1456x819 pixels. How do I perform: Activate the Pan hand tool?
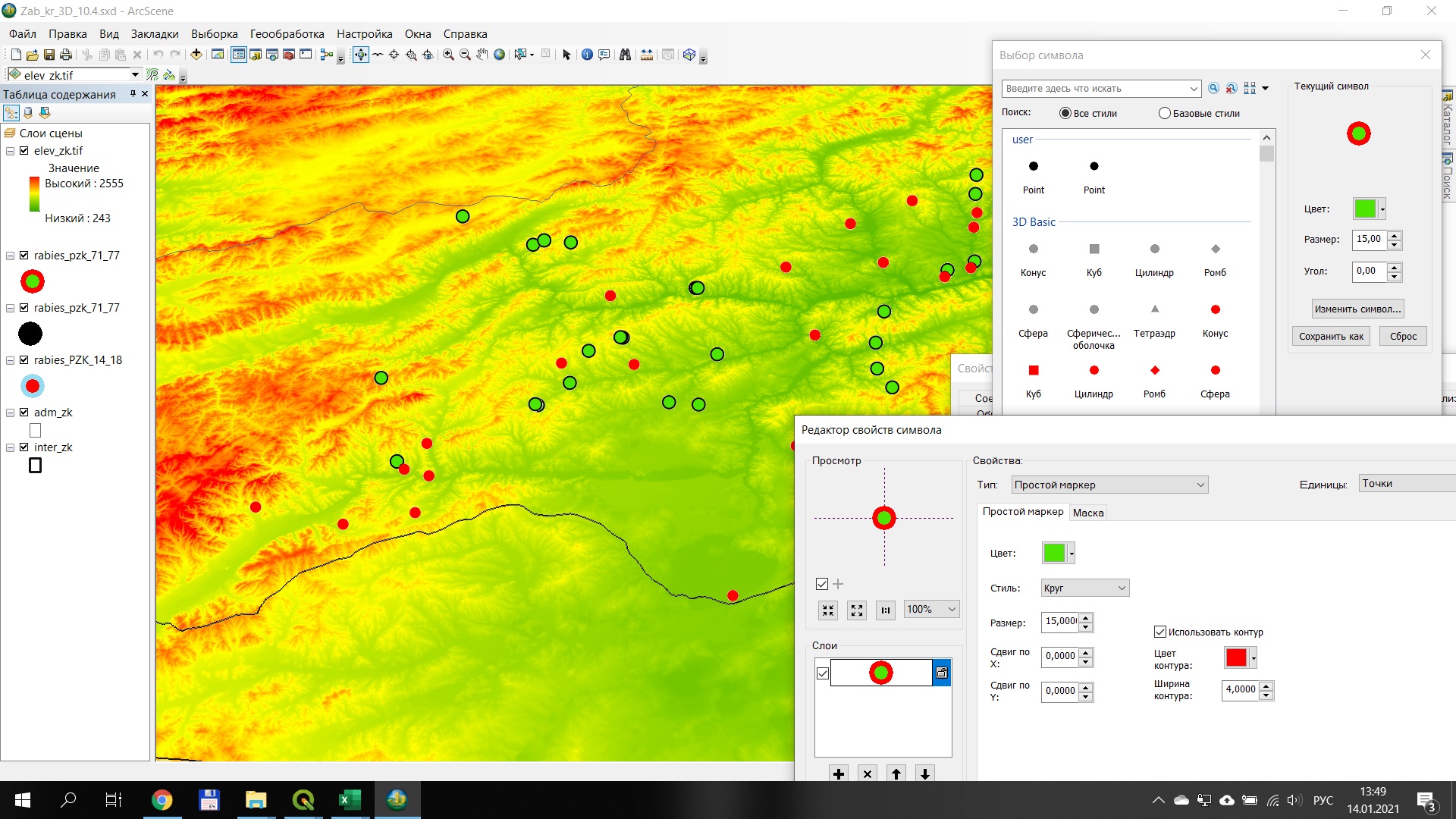click(482, 55)
